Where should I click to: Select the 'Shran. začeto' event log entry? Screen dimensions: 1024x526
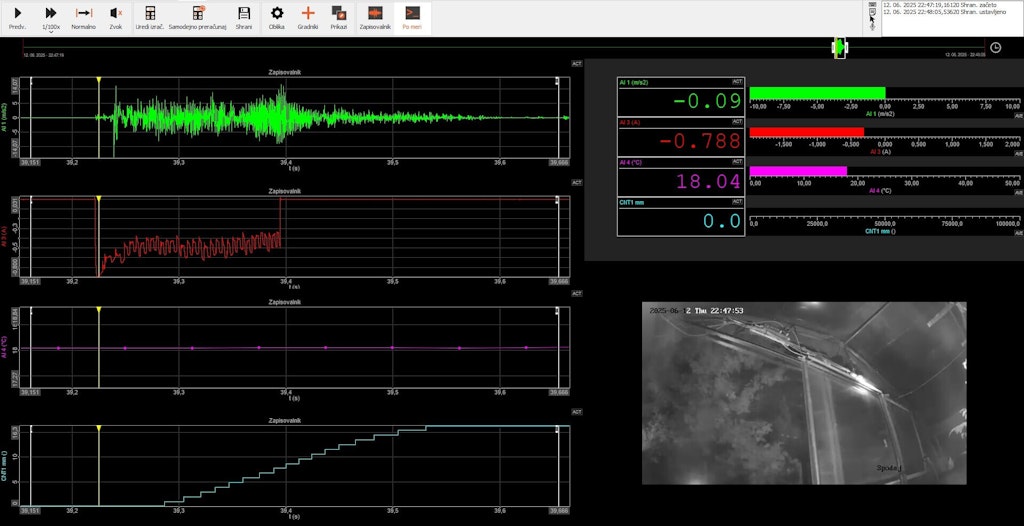(940, 5)
